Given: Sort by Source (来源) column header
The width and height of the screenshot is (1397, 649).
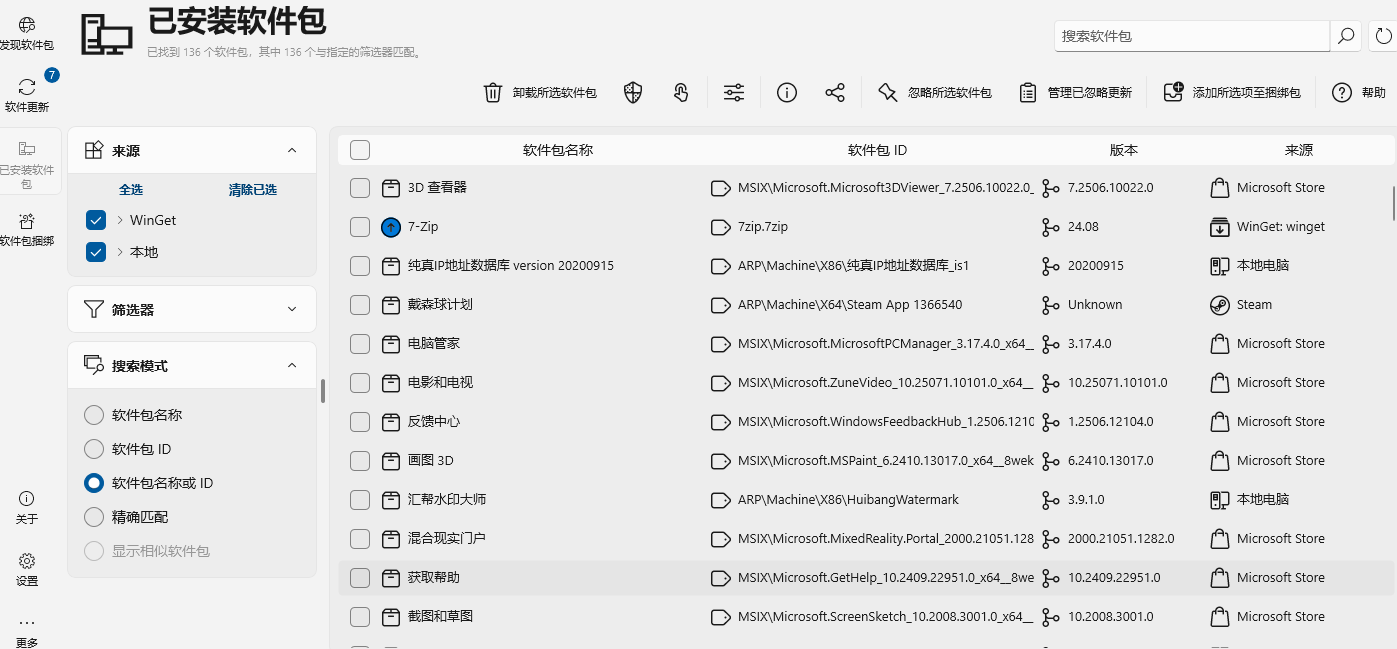Looking at the screenshot, I should click(x=1299, y=150).
